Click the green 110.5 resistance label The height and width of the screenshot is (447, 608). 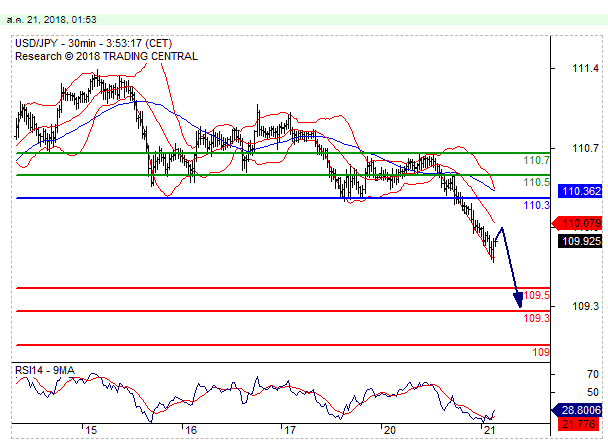point(536,182)
